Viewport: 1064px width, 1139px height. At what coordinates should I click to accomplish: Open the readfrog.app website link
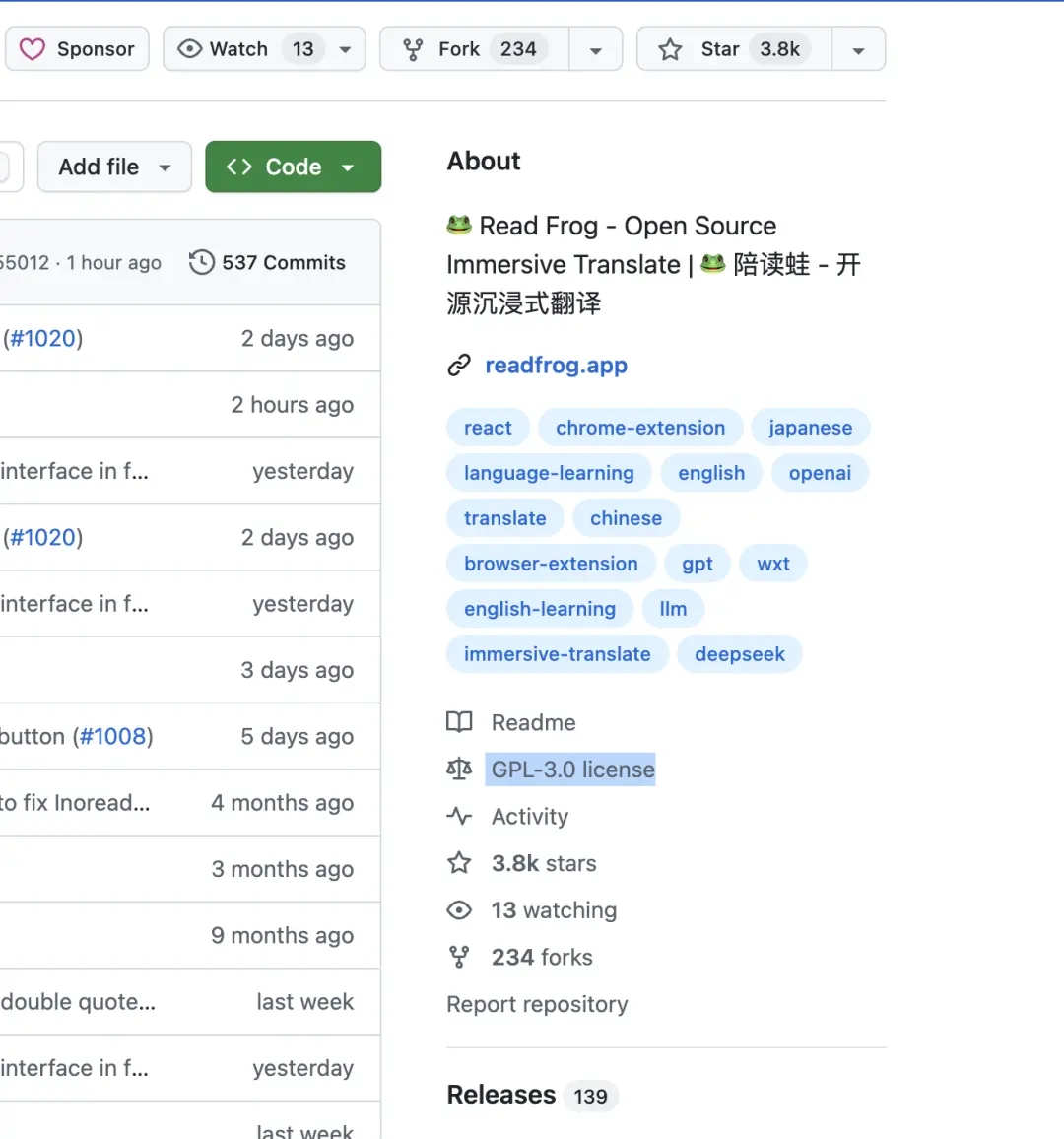pos(556,366)
